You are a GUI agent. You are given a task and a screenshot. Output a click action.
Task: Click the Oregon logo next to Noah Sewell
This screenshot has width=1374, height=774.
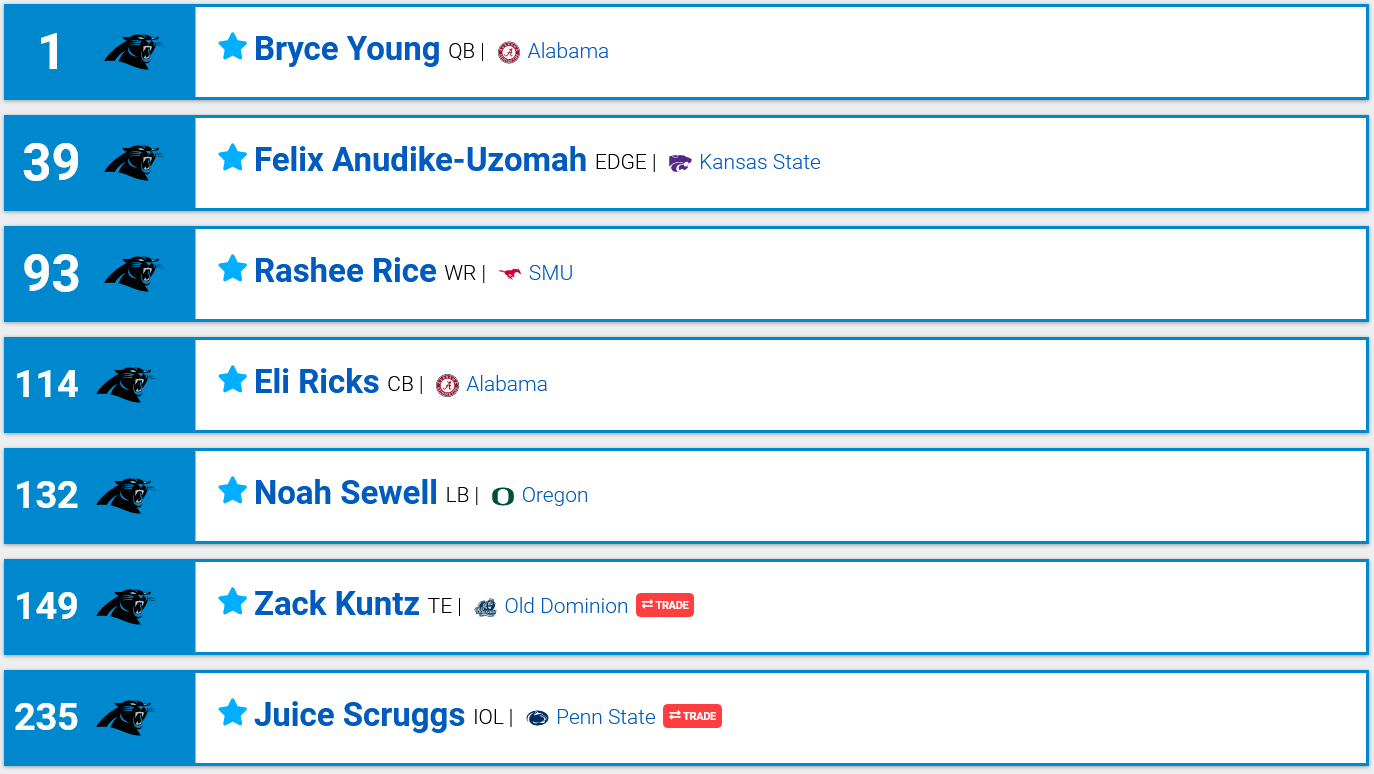click(x=503, y=496)
